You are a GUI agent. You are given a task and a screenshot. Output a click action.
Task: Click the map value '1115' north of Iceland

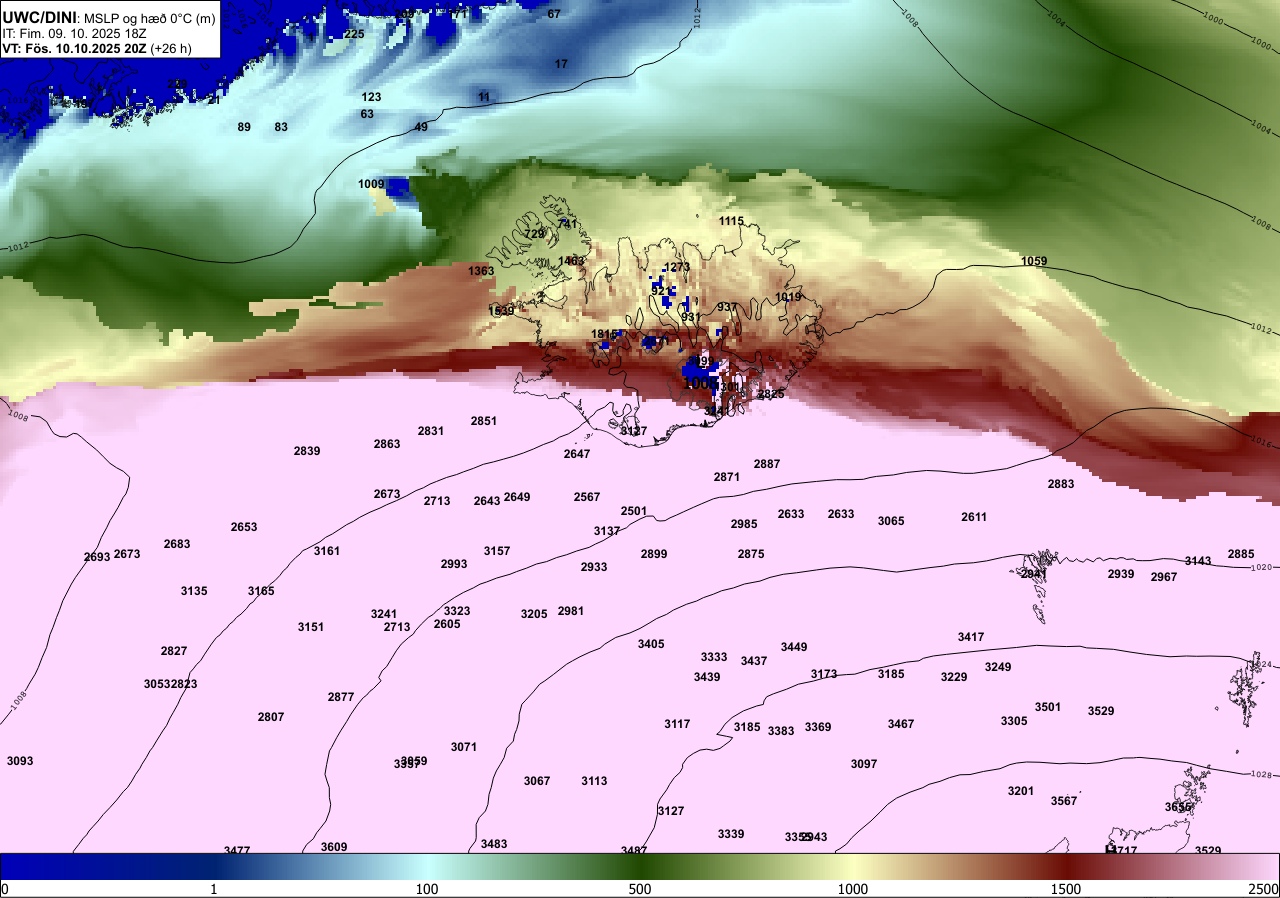coord(732,221)
